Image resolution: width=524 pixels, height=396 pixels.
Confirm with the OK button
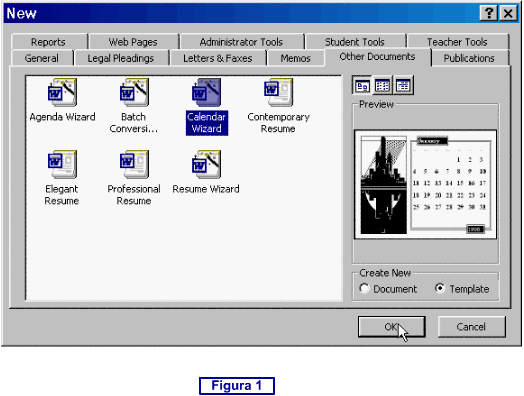coord(391,326)
